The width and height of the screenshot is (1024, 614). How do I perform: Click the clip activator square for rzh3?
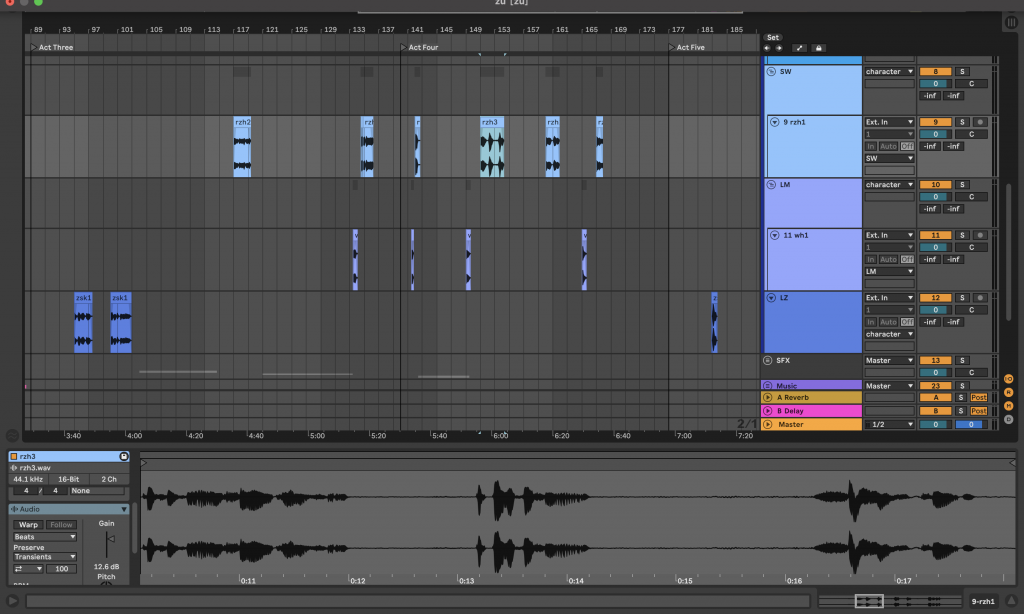coord(14,457)
